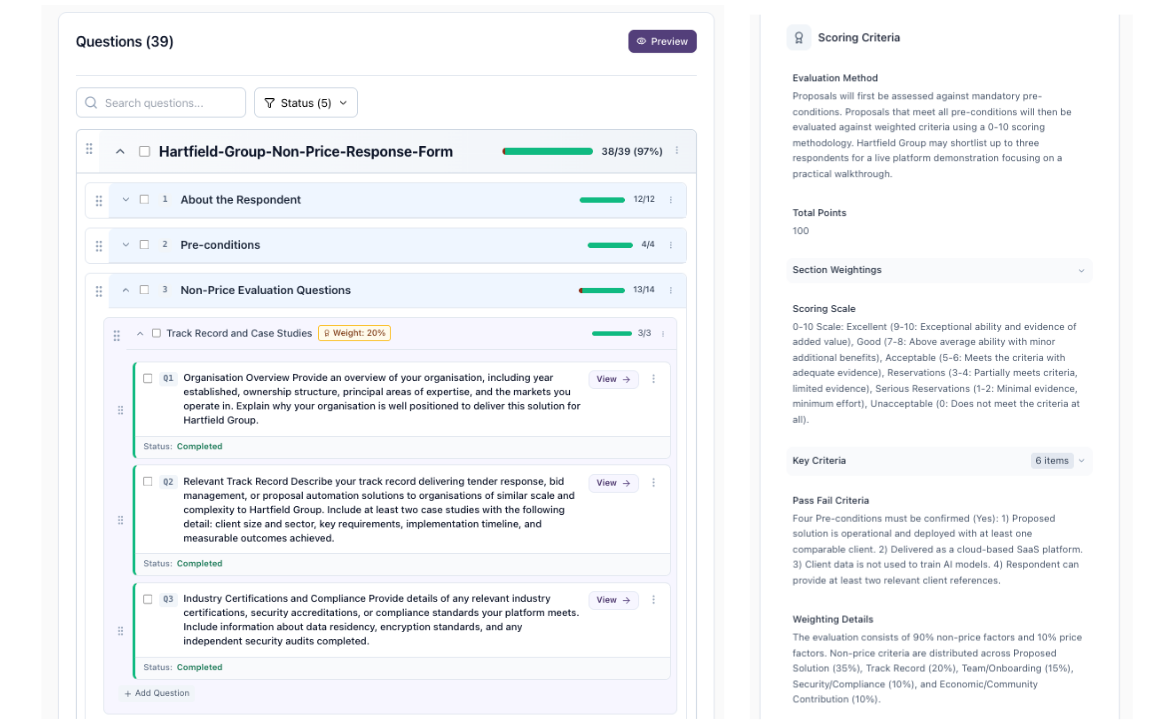Tick Track Record and Case Studies checkbox

point(156,333)
